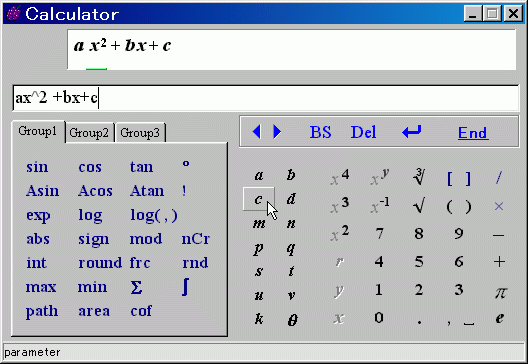Click the number 7 key

point(380,233)
